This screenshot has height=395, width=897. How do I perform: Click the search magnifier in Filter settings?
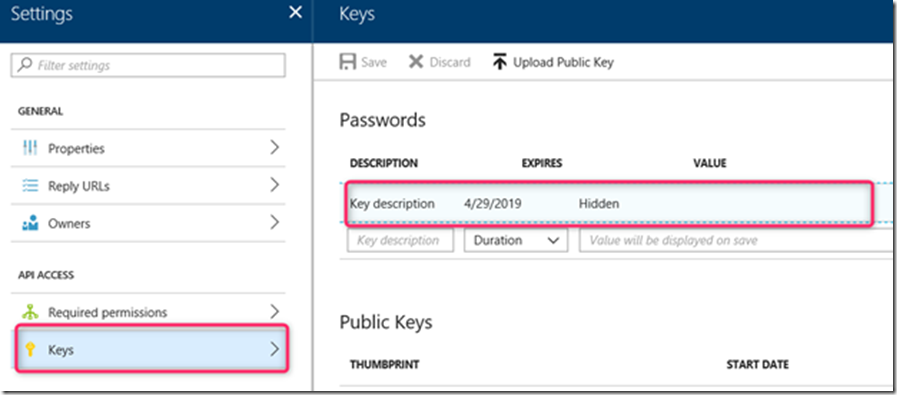pos(25,65)
